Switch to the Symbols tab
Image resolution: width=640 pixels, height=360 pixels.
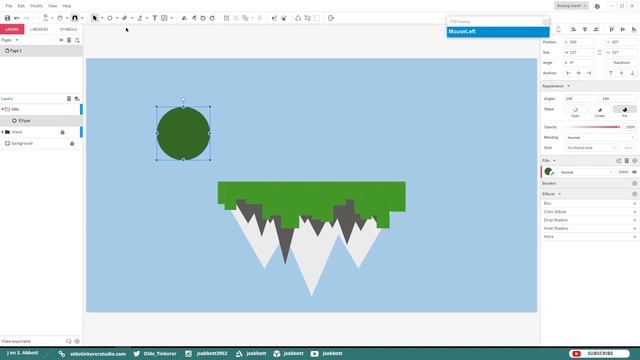(x=68, y=29)
